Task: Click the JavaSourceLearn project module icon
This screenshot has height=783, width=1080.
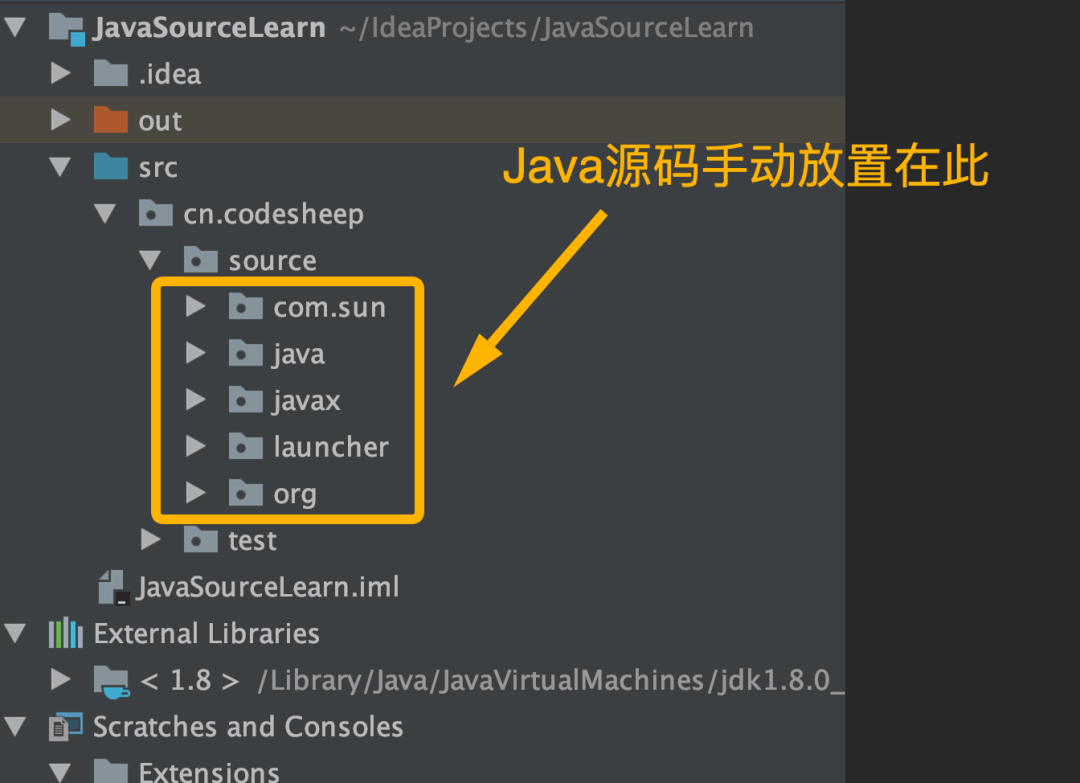Action: [x=67, y=27]
